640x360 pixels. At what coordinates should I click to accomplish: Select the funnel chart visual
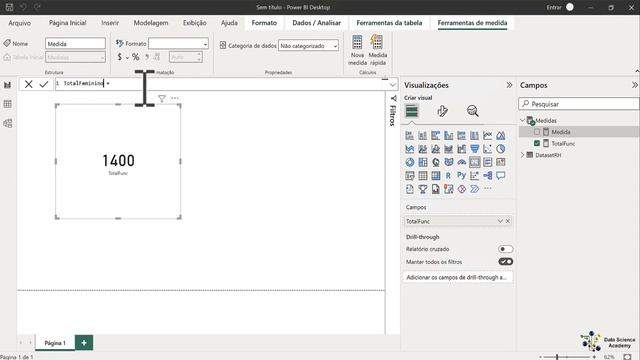point(474,149)
